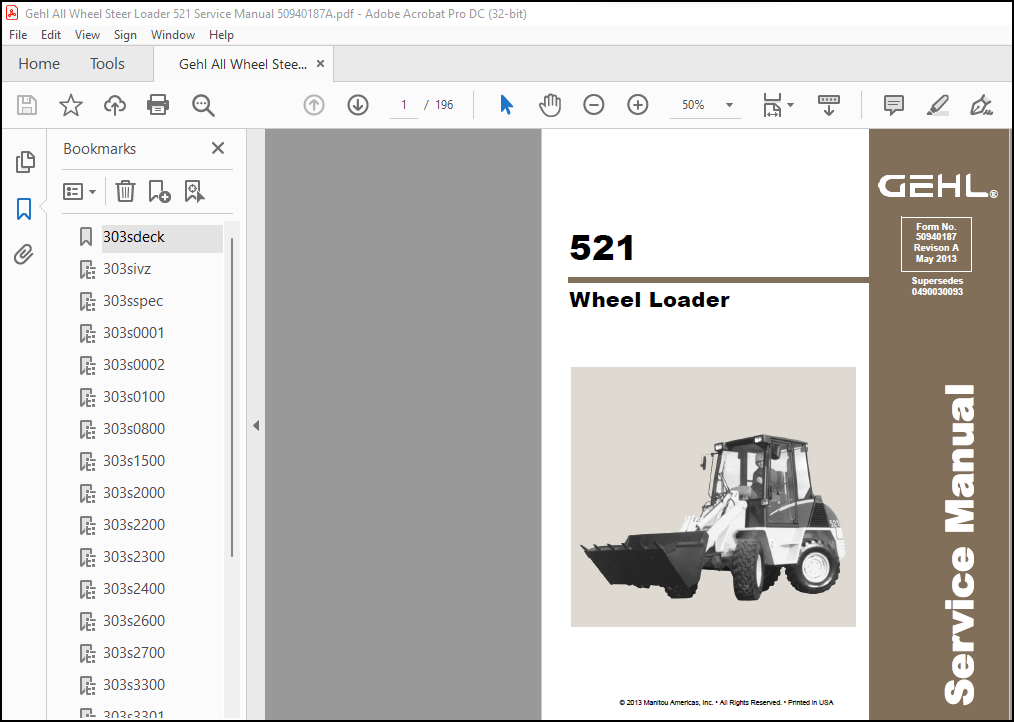Open the fit page options tool

777,105
